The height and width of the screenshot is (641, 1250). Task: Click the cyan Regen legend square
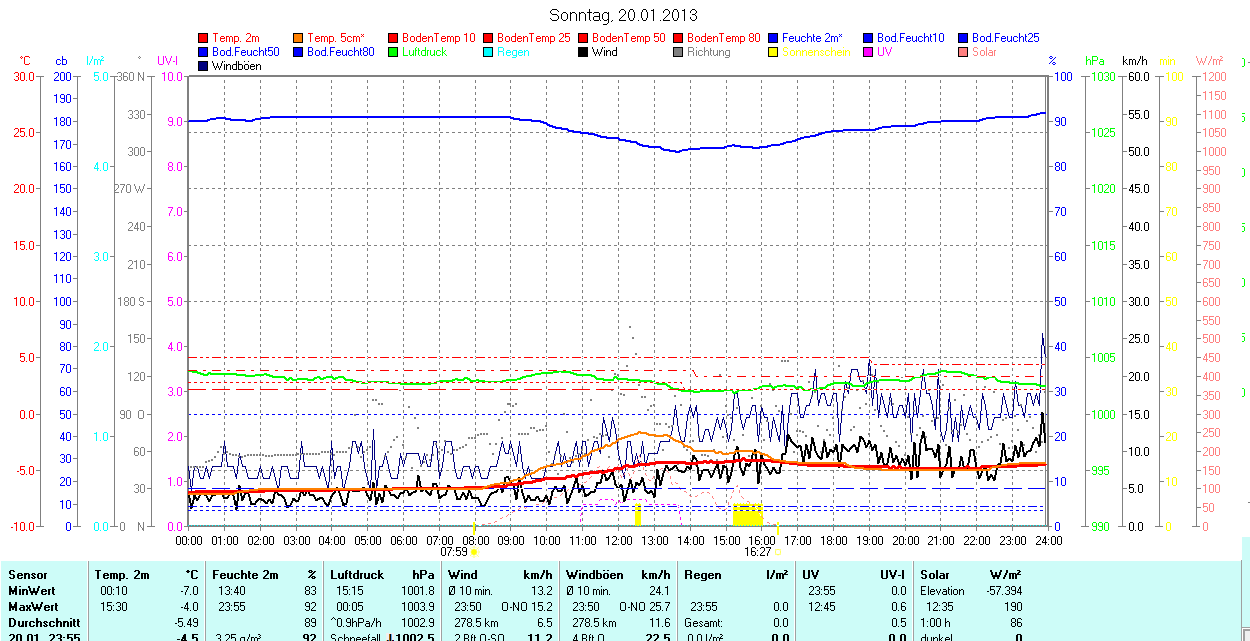489,52
